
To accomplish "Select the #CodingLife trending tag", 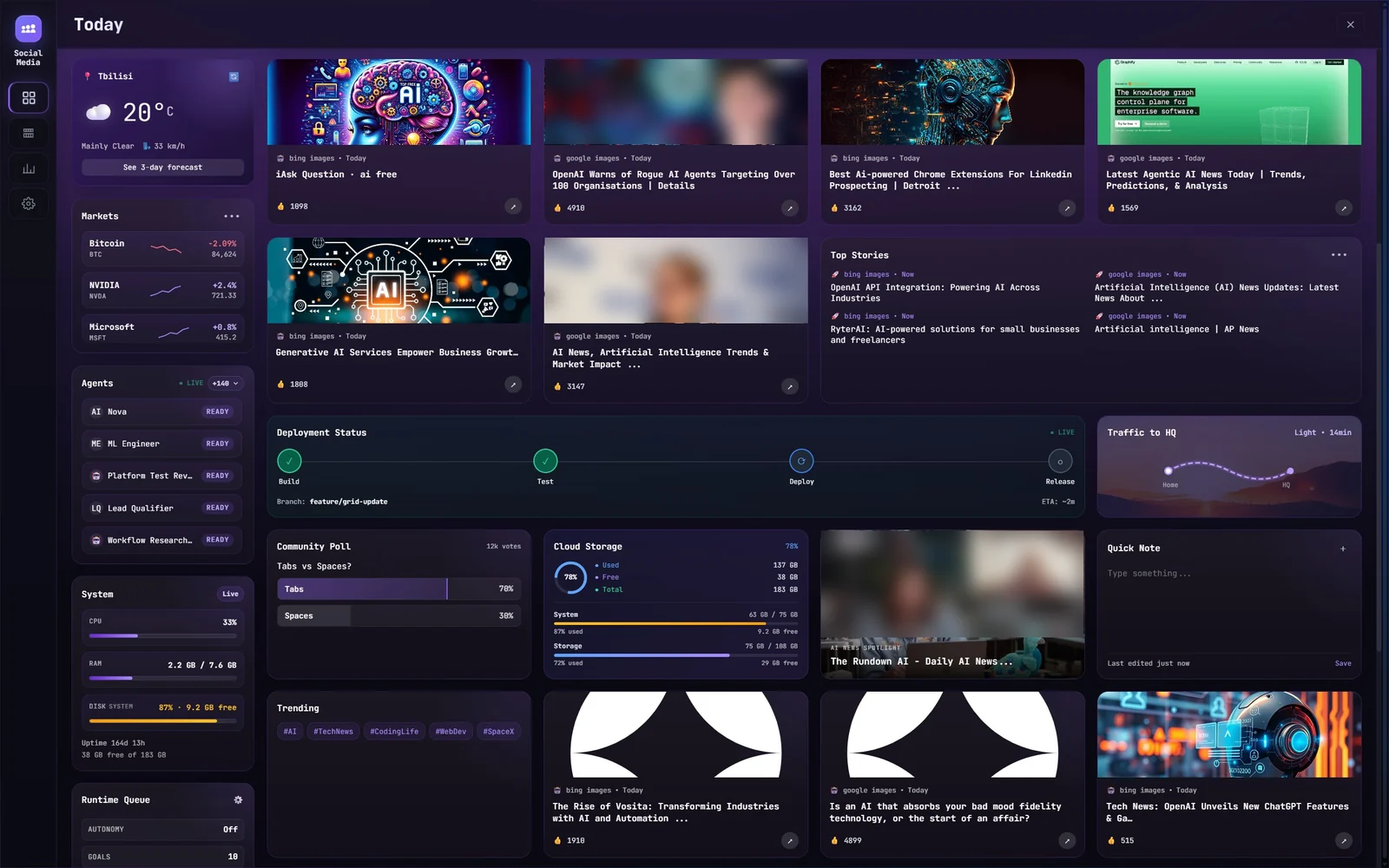I will pyautogui.click(x=394, y=732).
